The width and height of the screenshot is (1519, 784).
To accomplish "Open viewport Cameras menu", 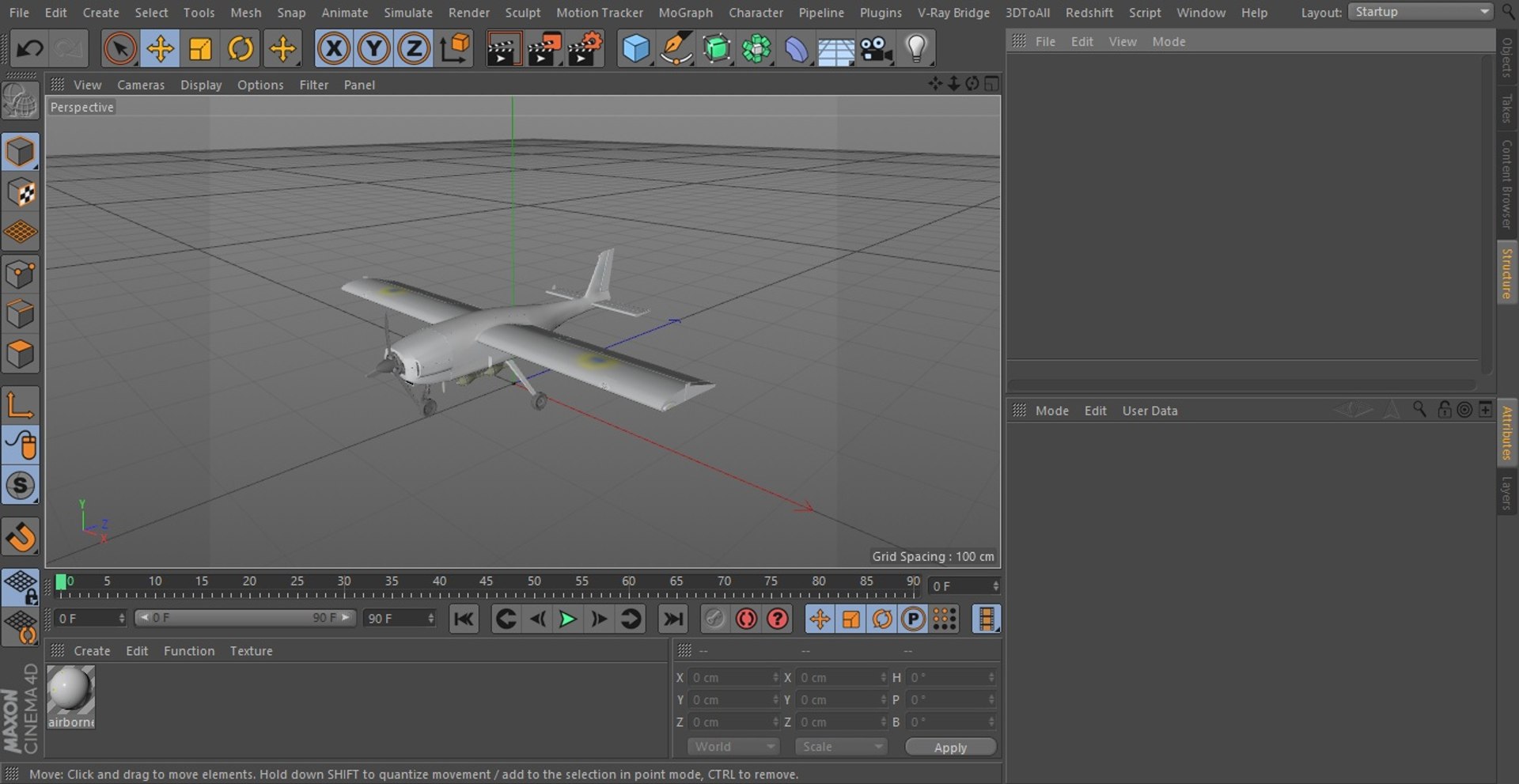I will tap(141, 85).
